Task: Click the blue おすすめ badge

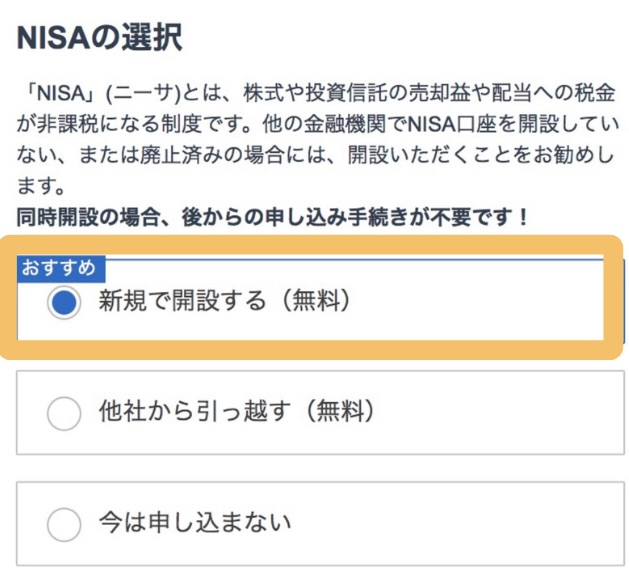Action: click(60, 267)
